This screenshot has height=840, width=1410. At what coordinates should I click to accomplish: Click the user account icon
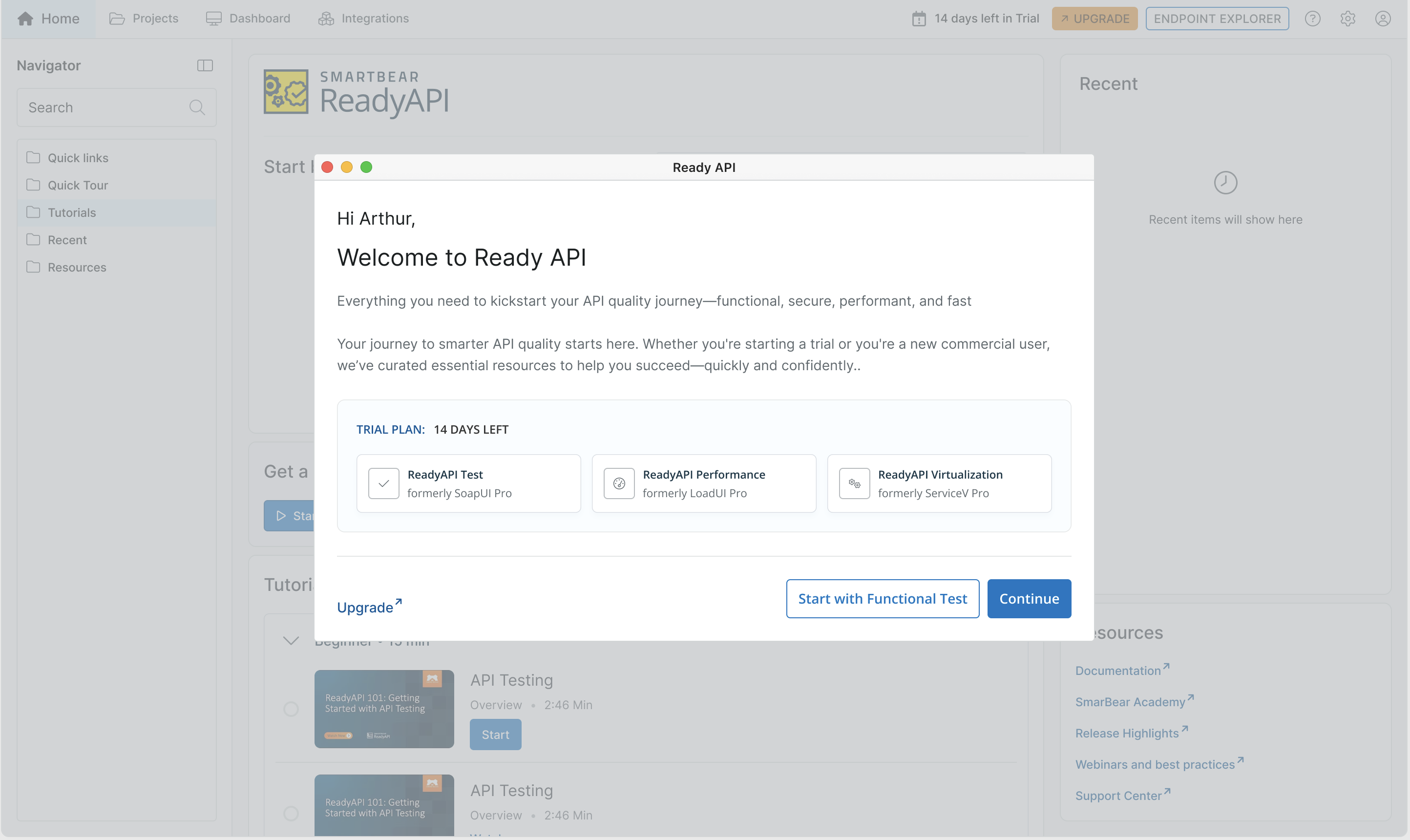click(x=1383, y=18)
